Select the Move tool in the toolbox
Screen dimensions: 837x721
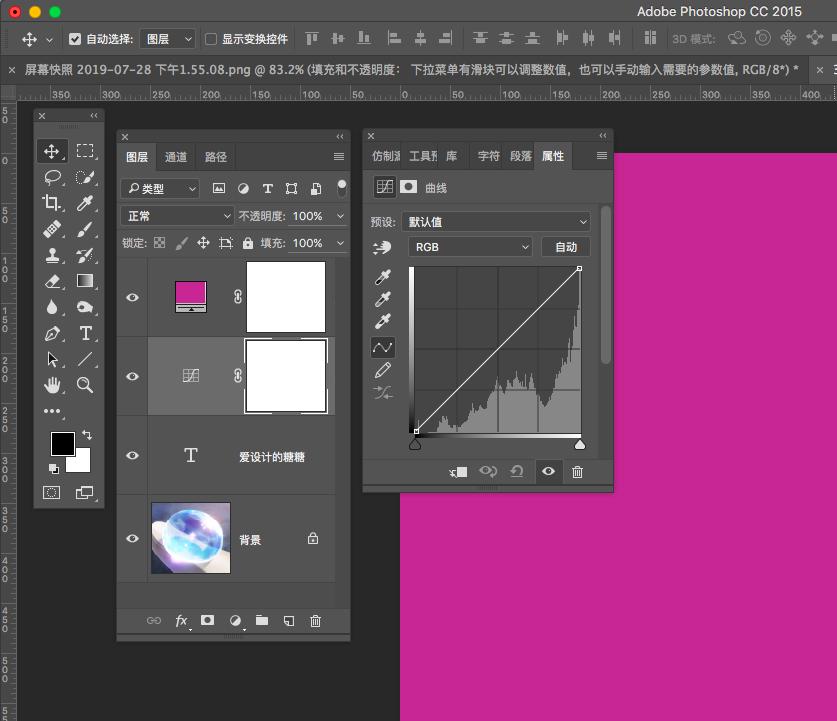(52, 151)
